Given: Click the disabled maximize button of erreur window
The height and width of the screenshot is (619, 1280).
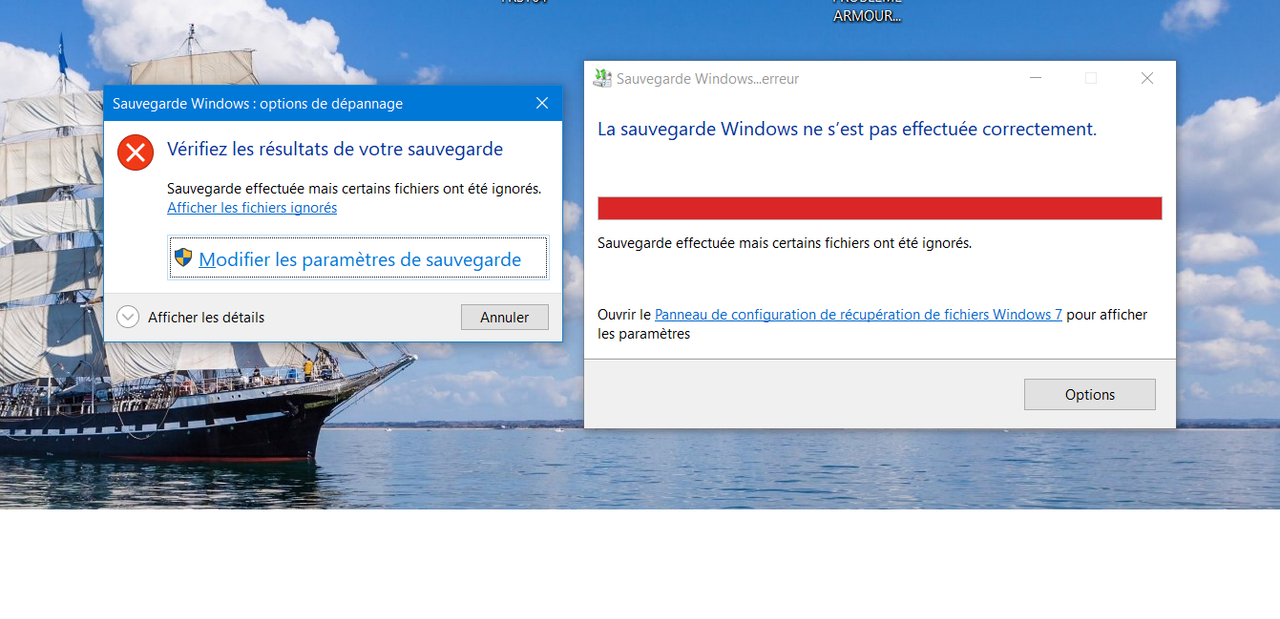Looking at the screenshot, I should click(1091, 78).
